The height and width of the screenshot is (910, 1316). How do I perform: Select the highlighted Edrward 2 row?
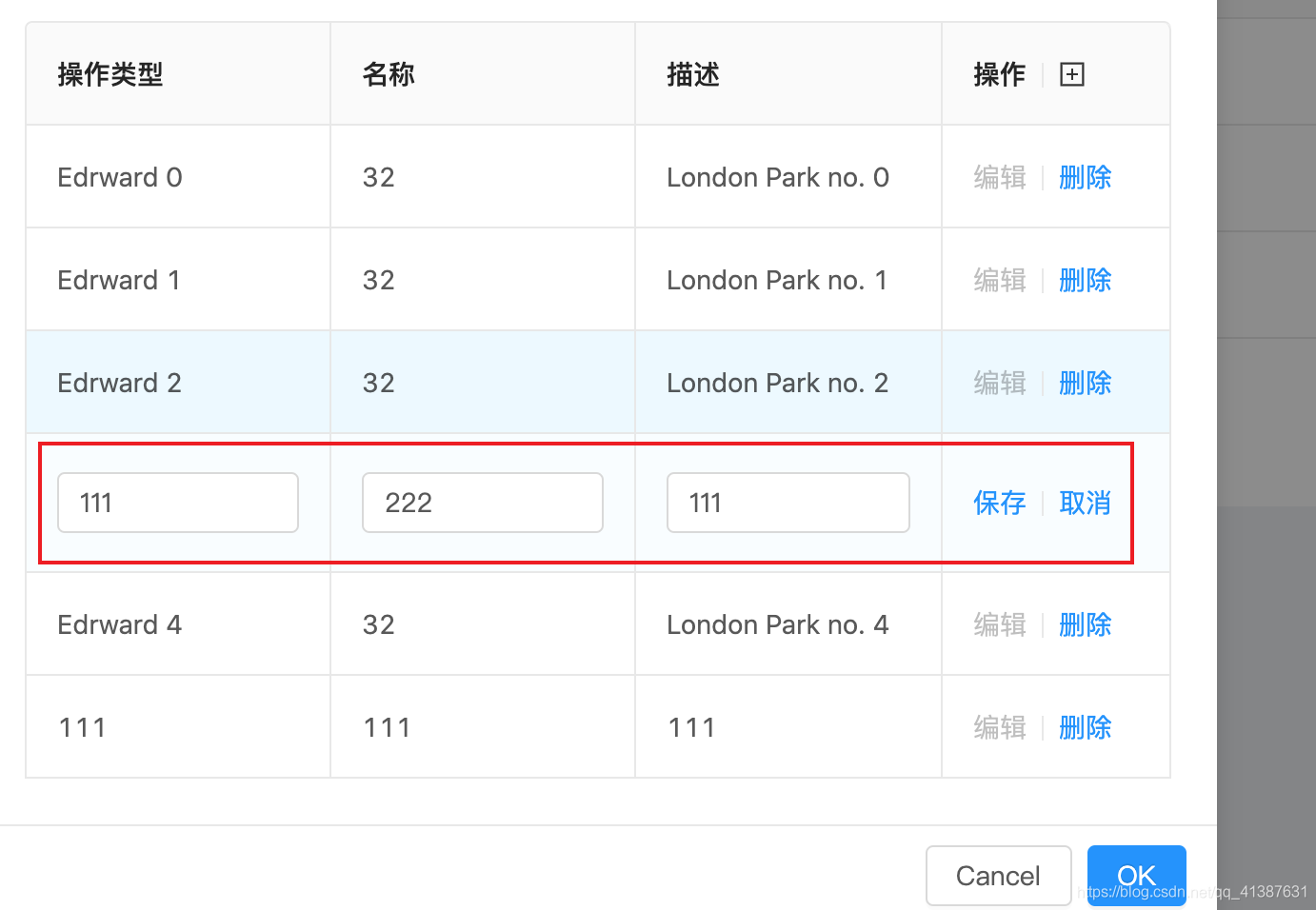click(381, 383)
